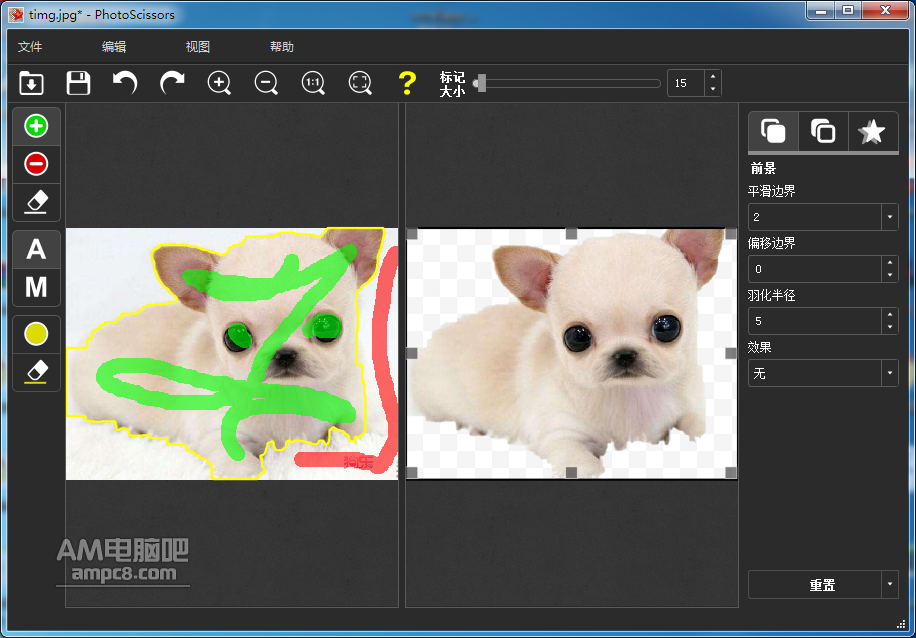The height and width of the screenshot is (638, 916).
Task: Click the bottom-center crop handle on result
Action: [571, 473]
